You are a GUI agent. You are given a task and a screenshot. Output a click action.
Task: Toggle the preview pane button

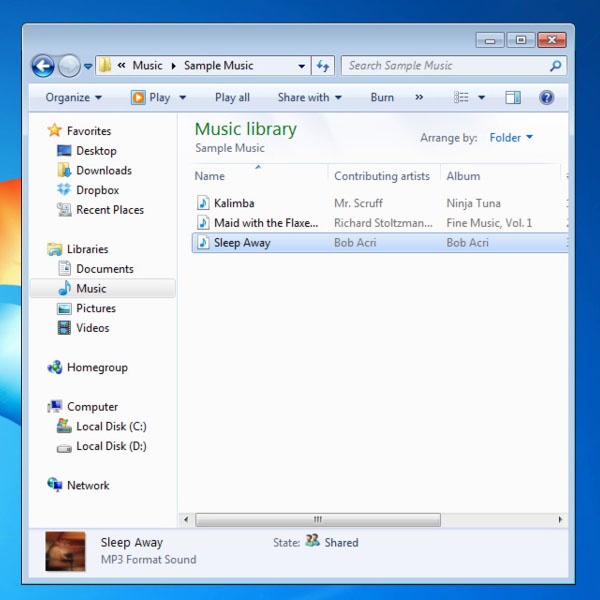(513, 98)
